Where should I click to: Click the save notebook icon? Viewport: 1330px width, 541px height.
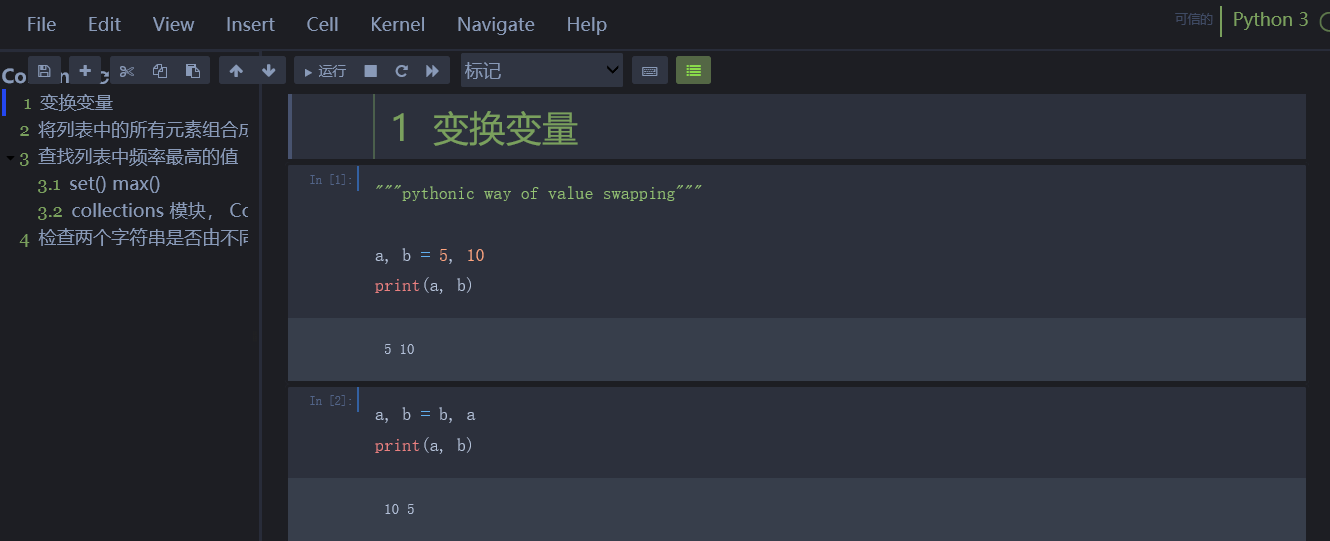44,71
